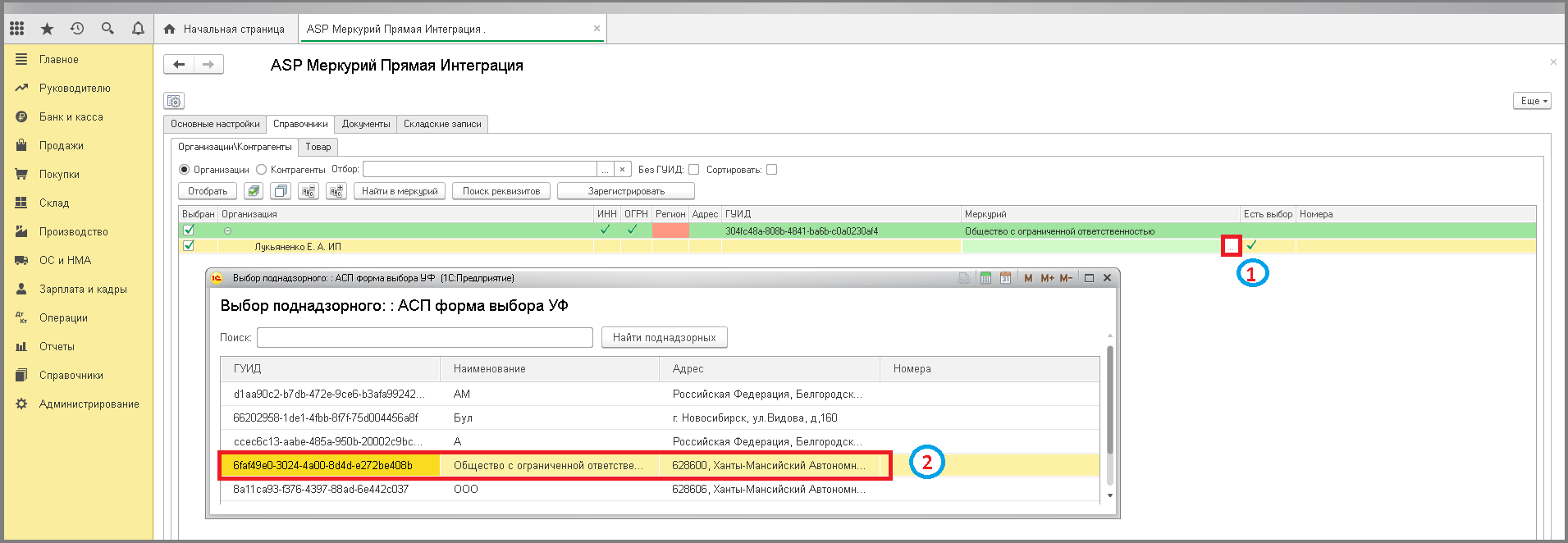Click the Поиск input field in dialog
The height and width of the screenshot is (543, 1568).
point(424,337)
